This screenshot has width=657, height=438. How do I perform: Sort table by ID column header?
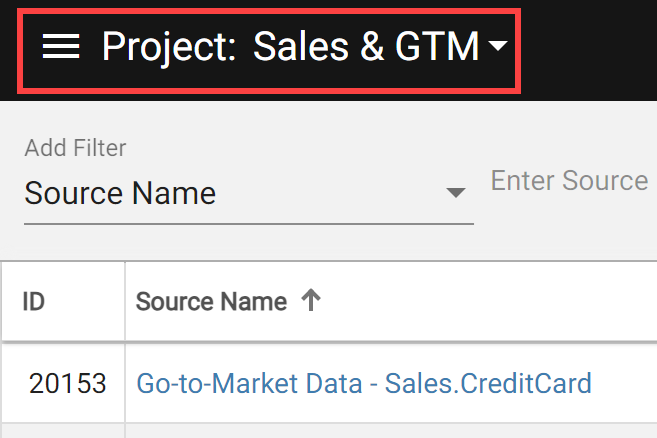(34, 301)
